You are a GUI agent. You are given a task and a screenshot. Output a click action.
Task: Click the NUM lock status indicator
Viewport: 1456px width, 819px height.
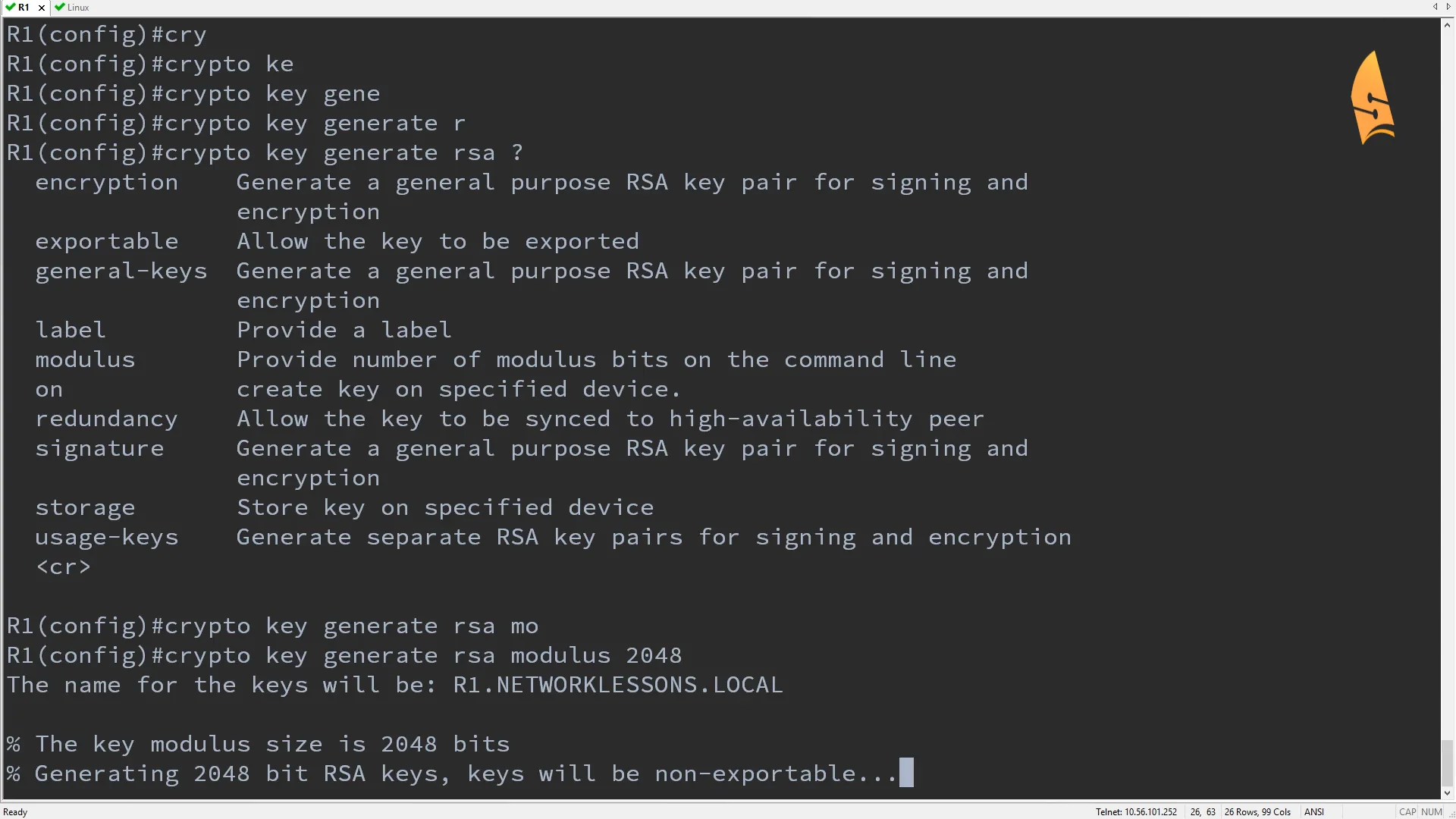pyautogui.click(x=1432, y=811)
